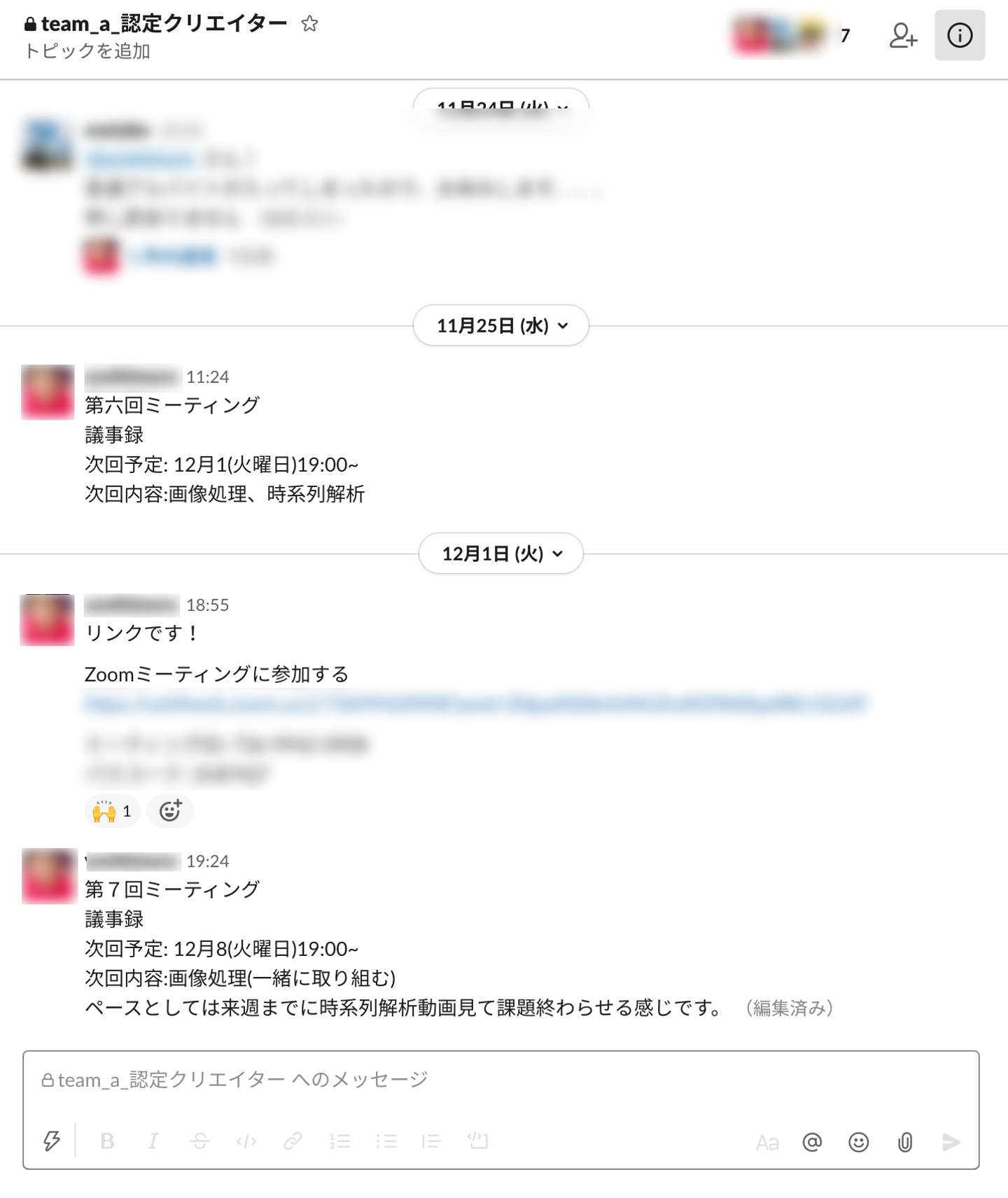Viewport: 1008px width, 1198px height.
Task: Expand the 11月25日 (水) date dropdown
Action: [501, 325]
